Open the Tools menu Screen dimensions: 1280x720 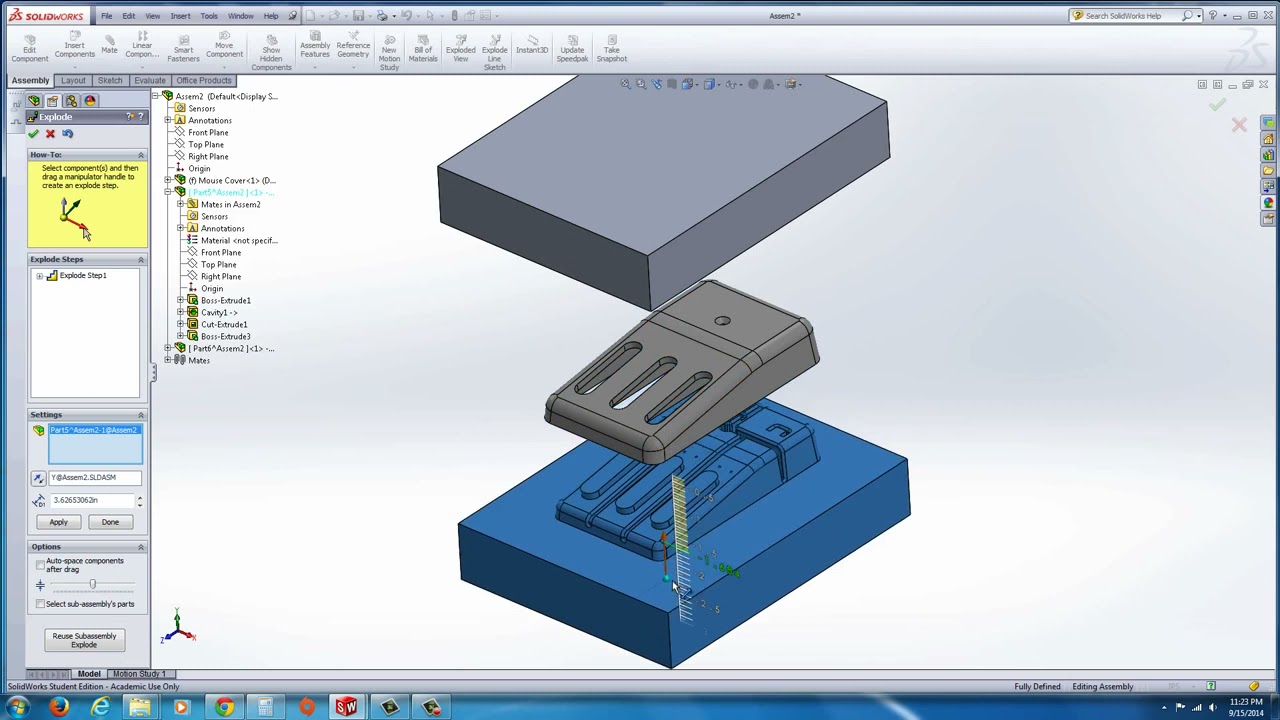(x=209, y=16)
